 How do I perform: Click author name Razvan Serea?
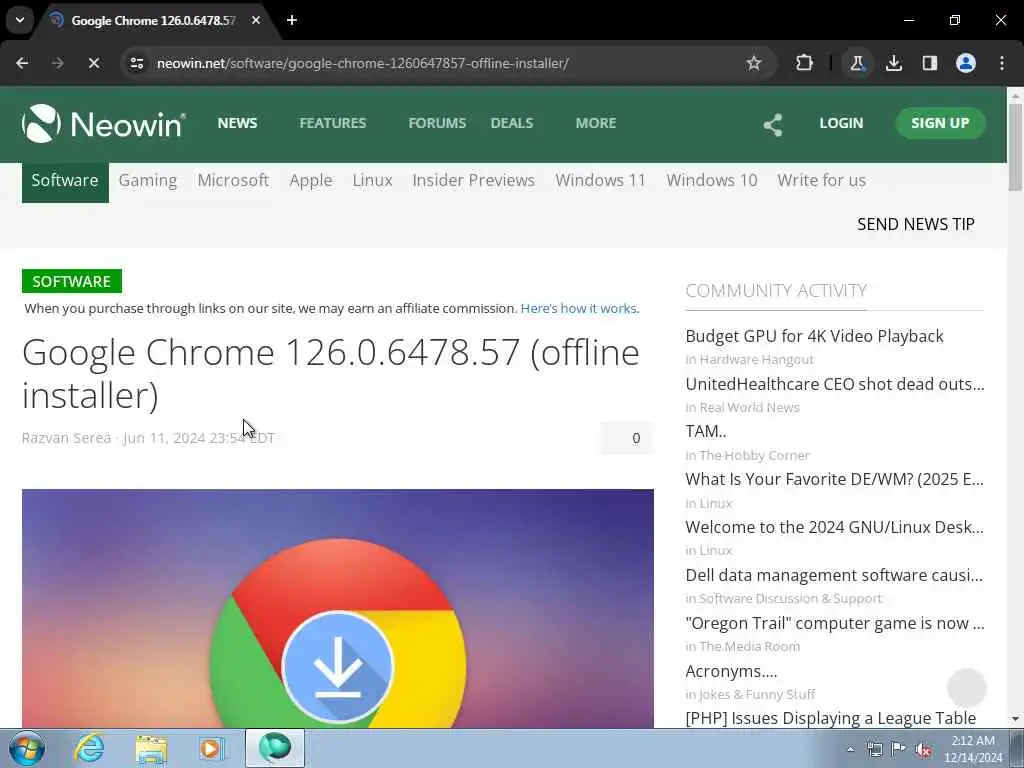(67, 438)
